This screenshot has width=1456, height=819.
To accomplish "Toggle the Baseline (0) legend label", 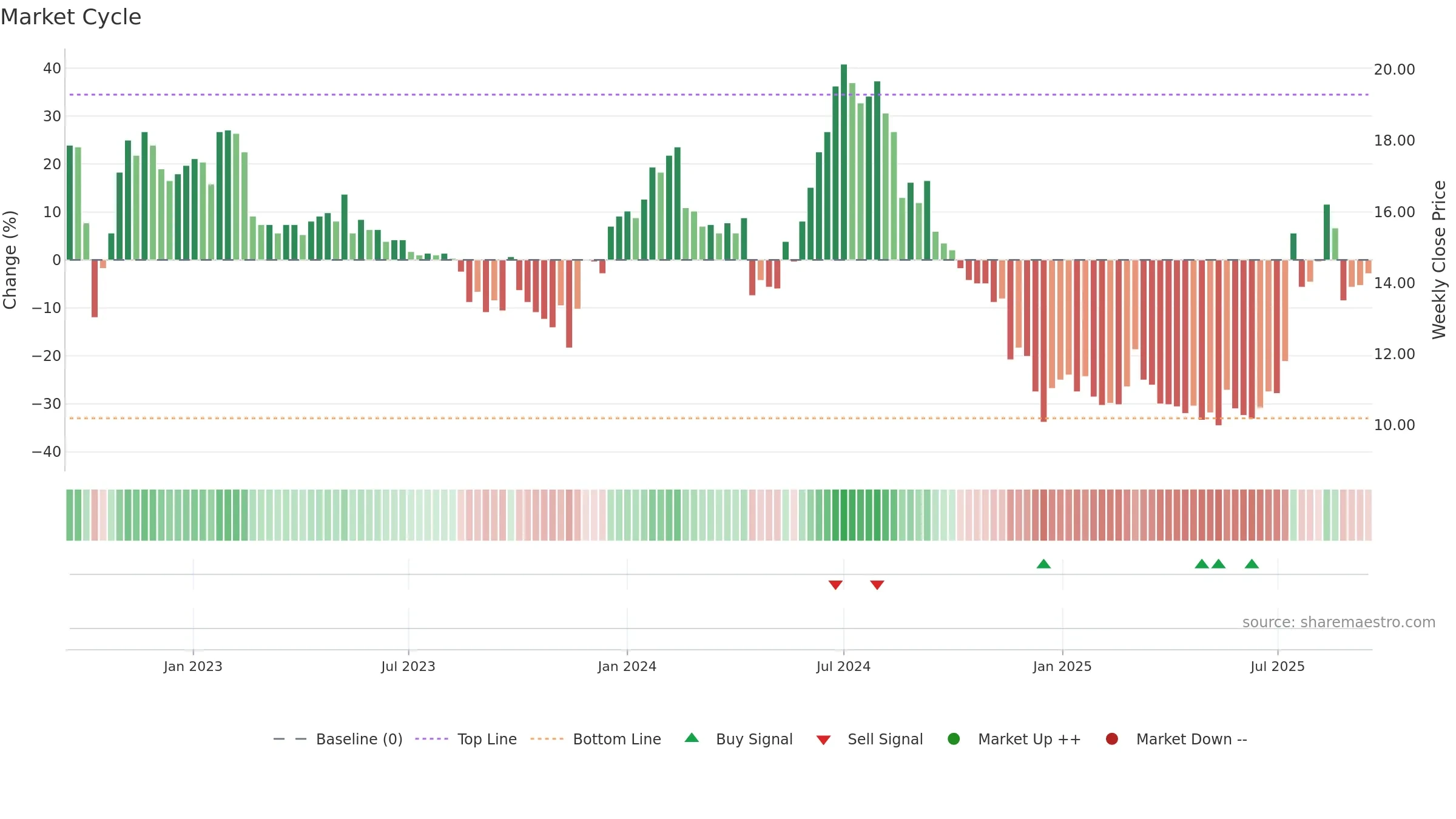I will click(x=359, y=739).
